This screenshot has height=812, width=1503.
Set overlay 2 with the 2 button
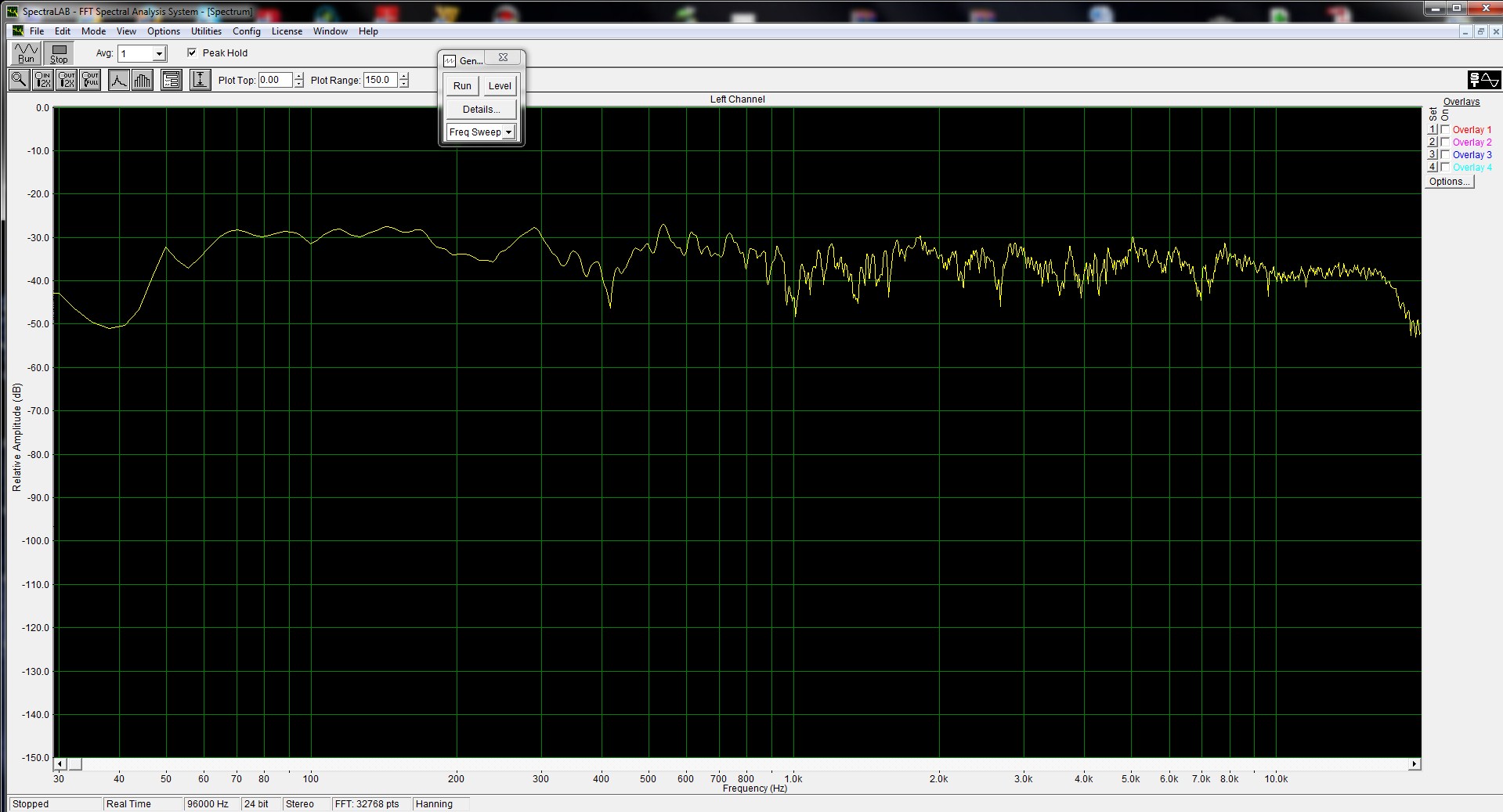tap(1433, 143)
